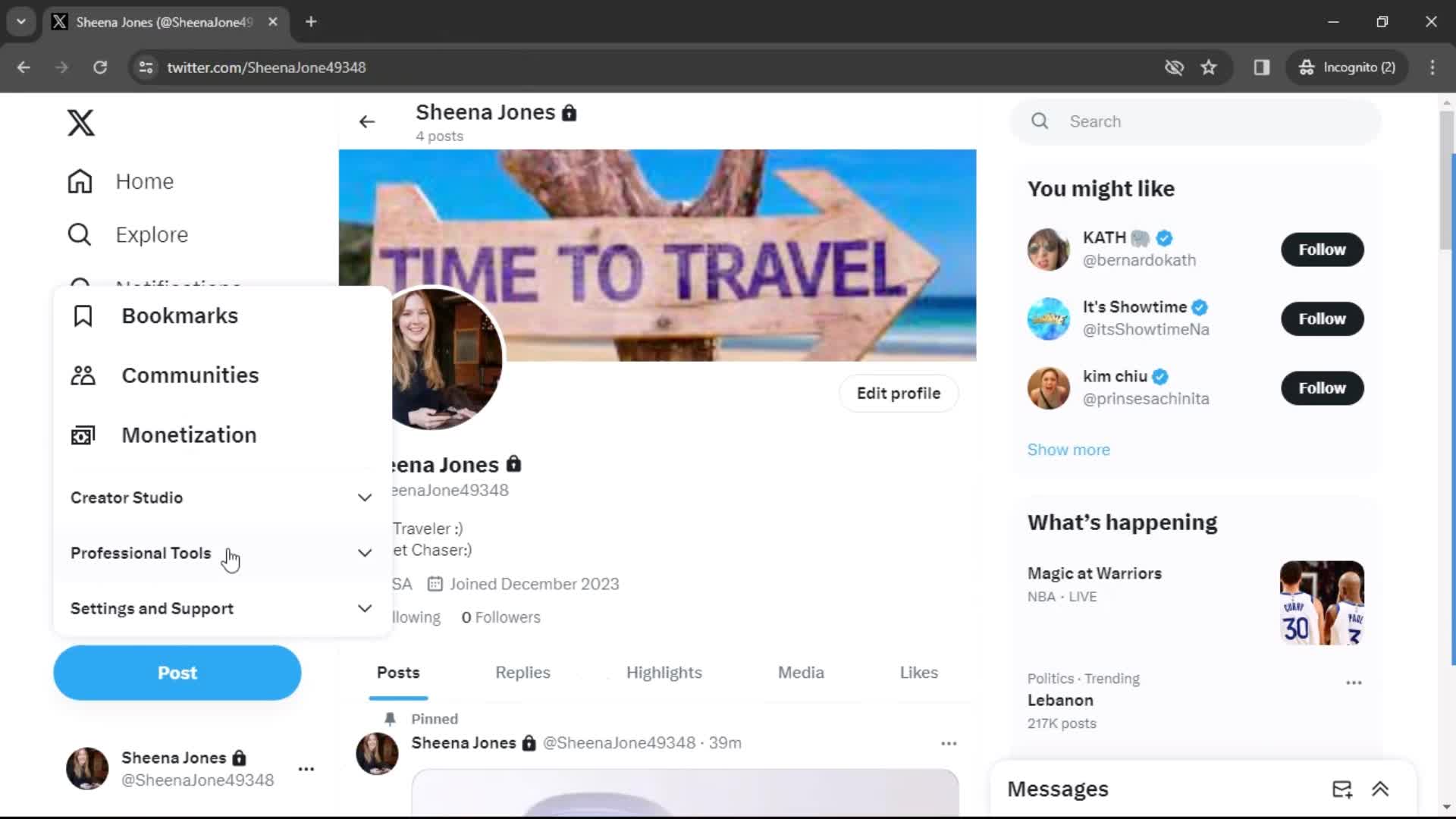Select the Media tab on profile
The image size is (1456, 819).
(801, 671)
